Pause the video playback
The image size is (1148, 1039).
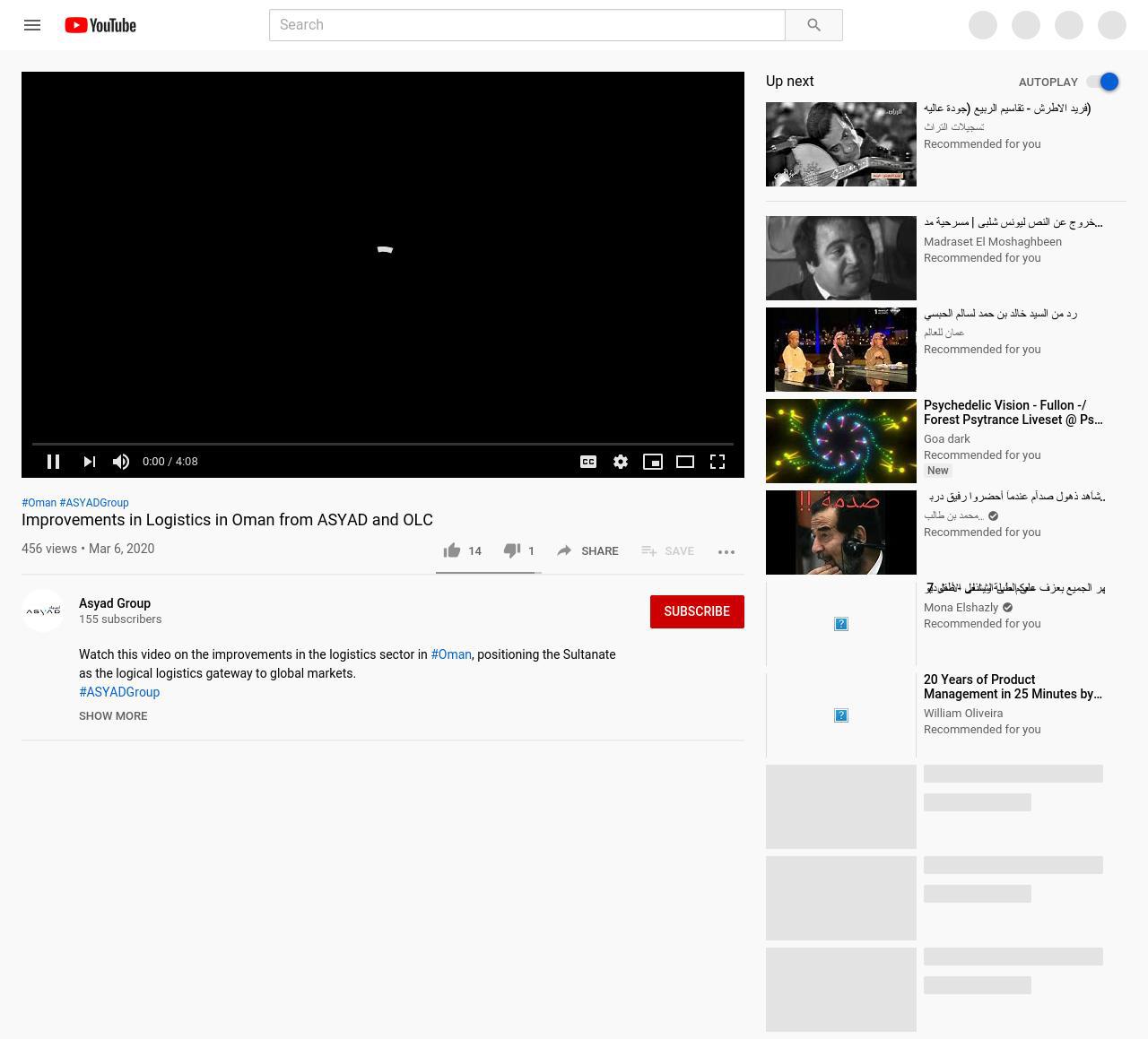pos(54,462)
